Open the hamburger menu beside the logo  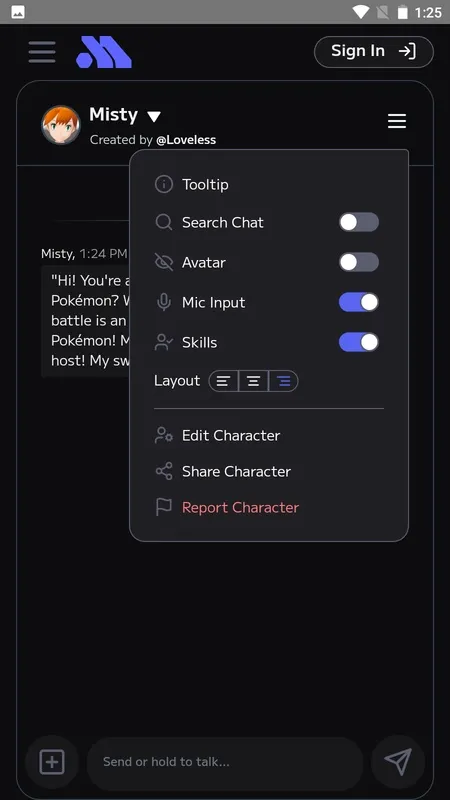click(x=42, y=52)
